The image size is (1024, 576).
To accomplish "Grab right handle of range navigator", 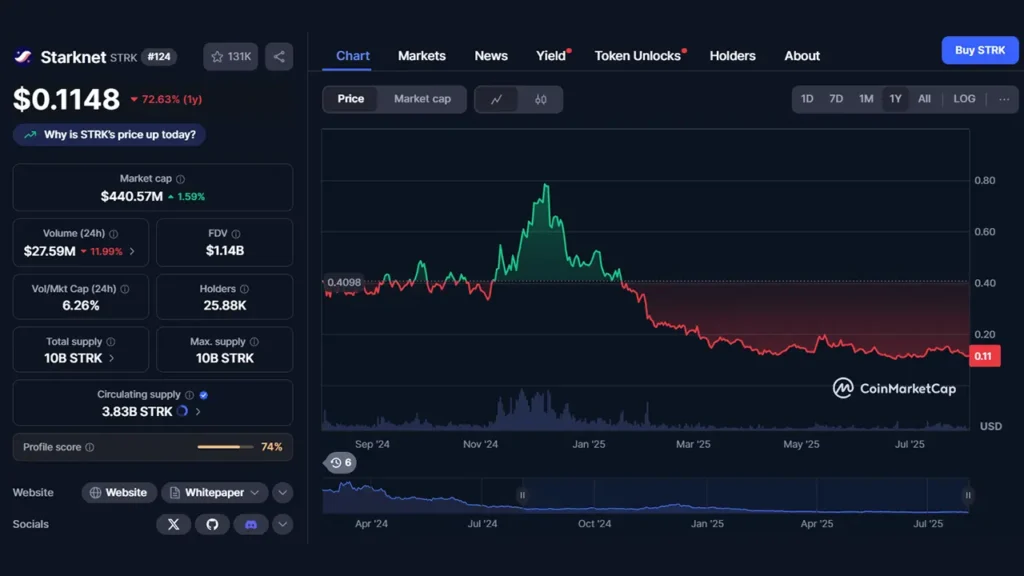I will [968, 496].
